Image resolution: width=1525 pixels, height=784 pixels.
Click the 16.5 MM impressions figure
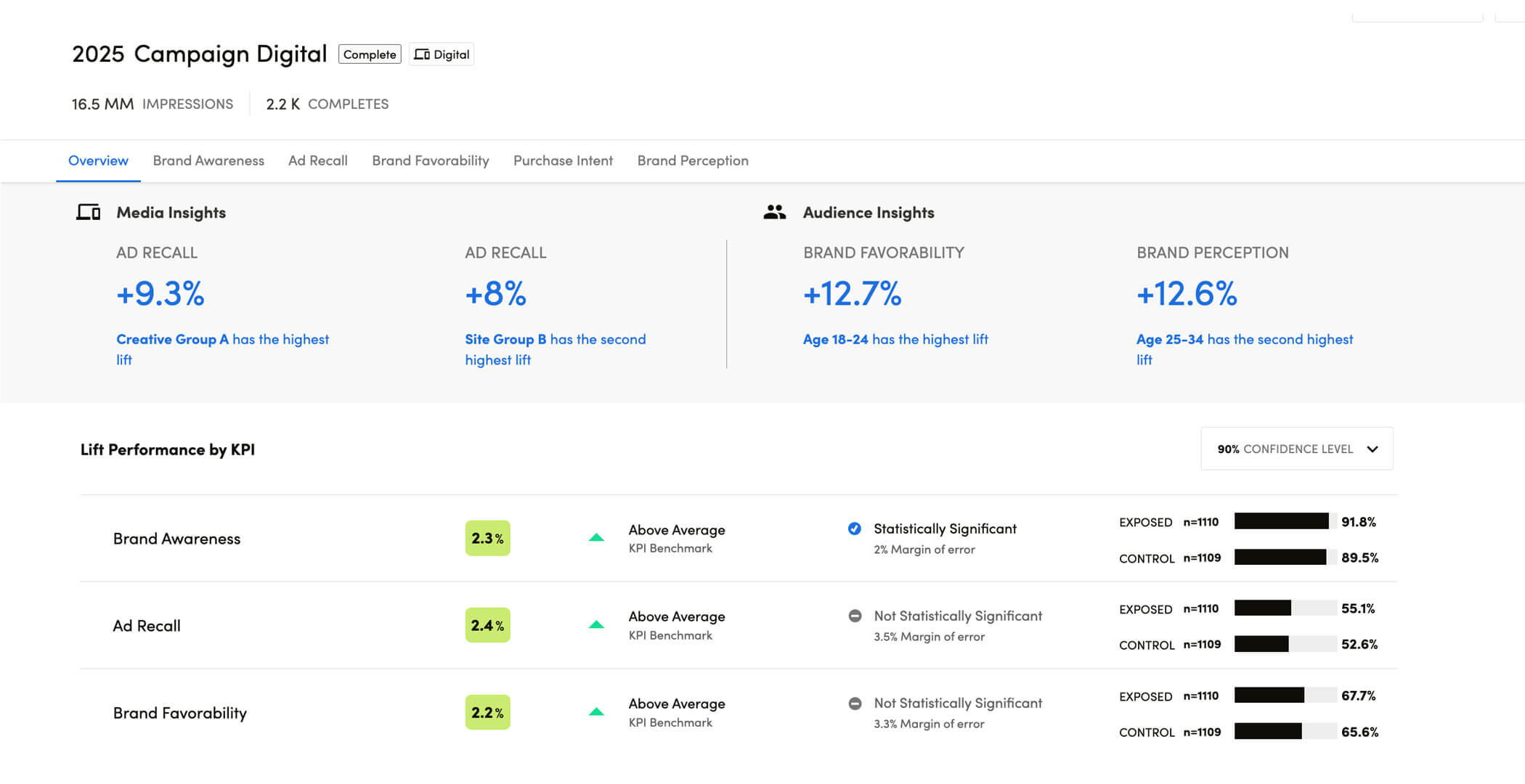(102, 104)
